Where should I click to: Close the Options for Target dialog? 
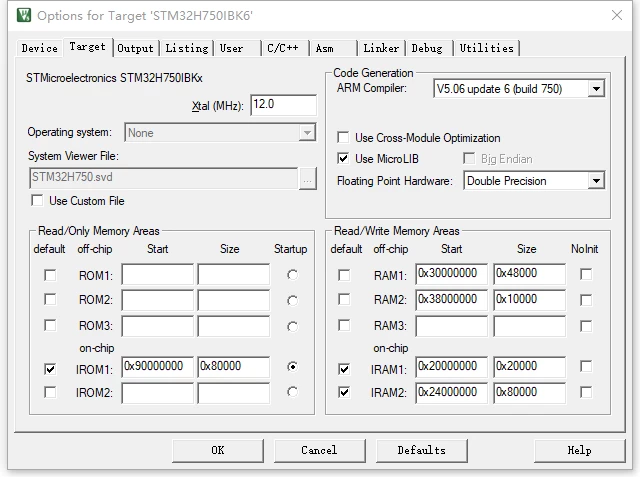click(x=617, y=16)
